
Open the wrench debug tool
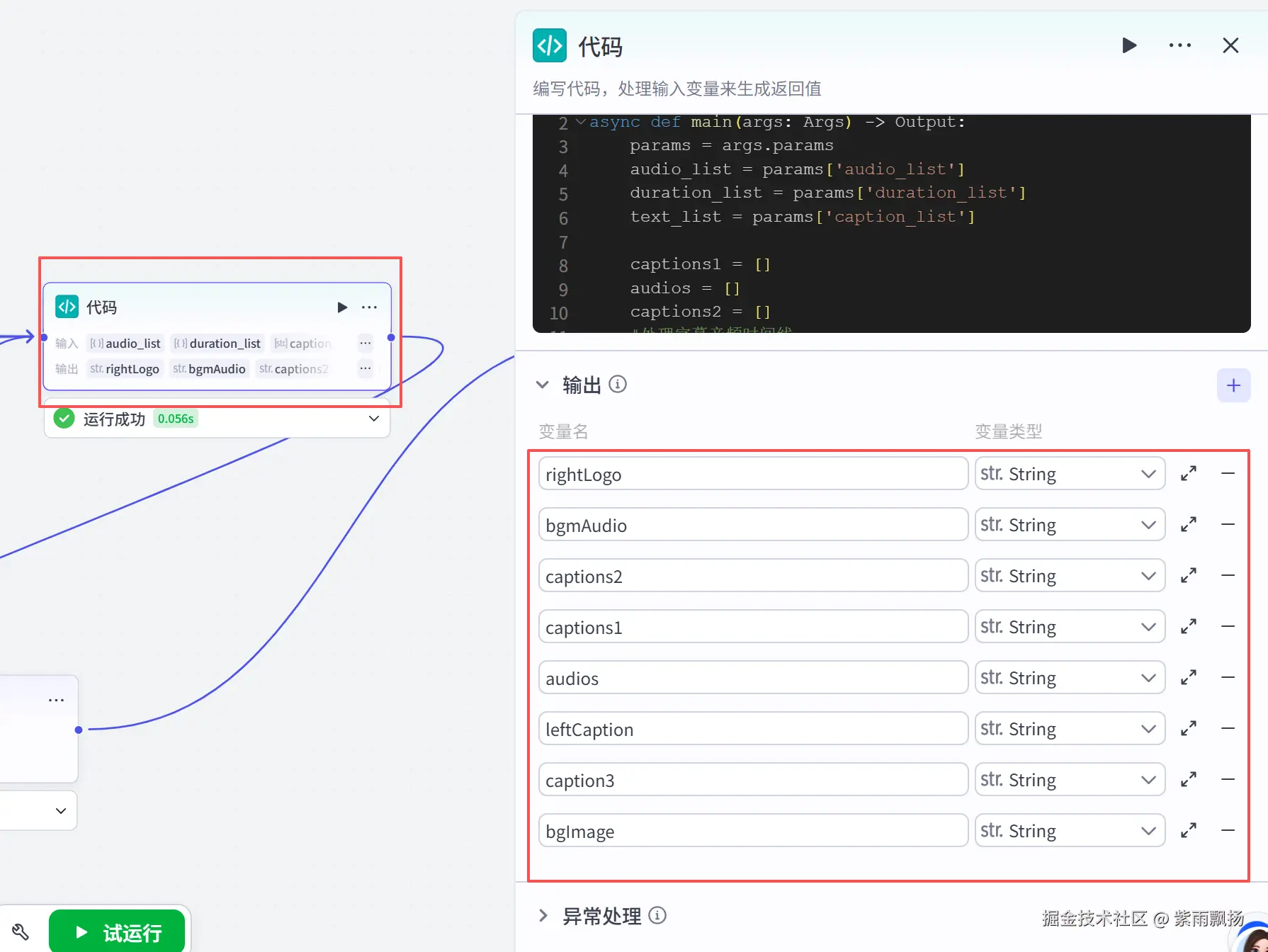tap(21, 932)
